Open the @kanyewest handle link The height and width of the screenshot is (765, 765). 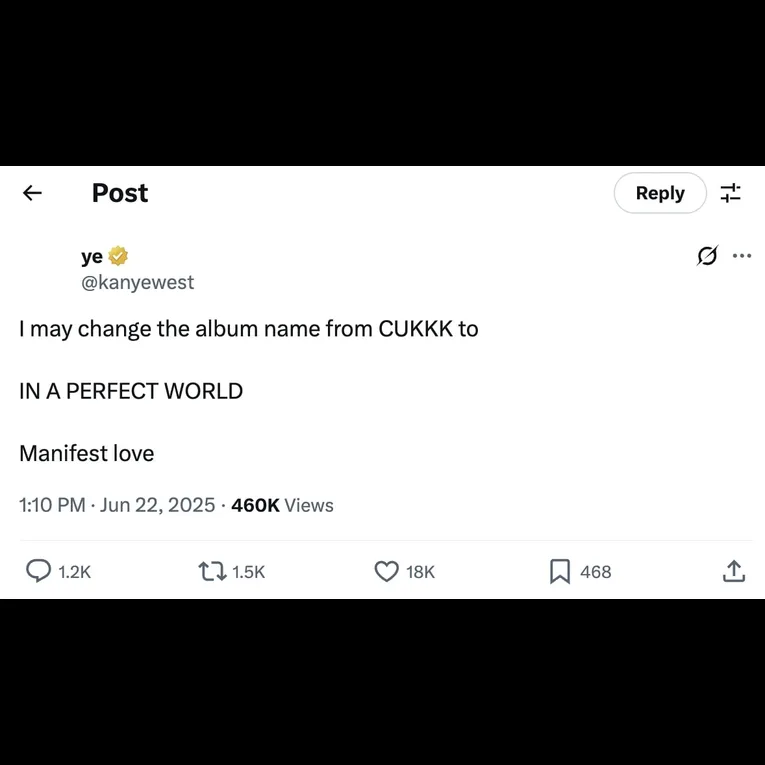[x=137, y=282]
